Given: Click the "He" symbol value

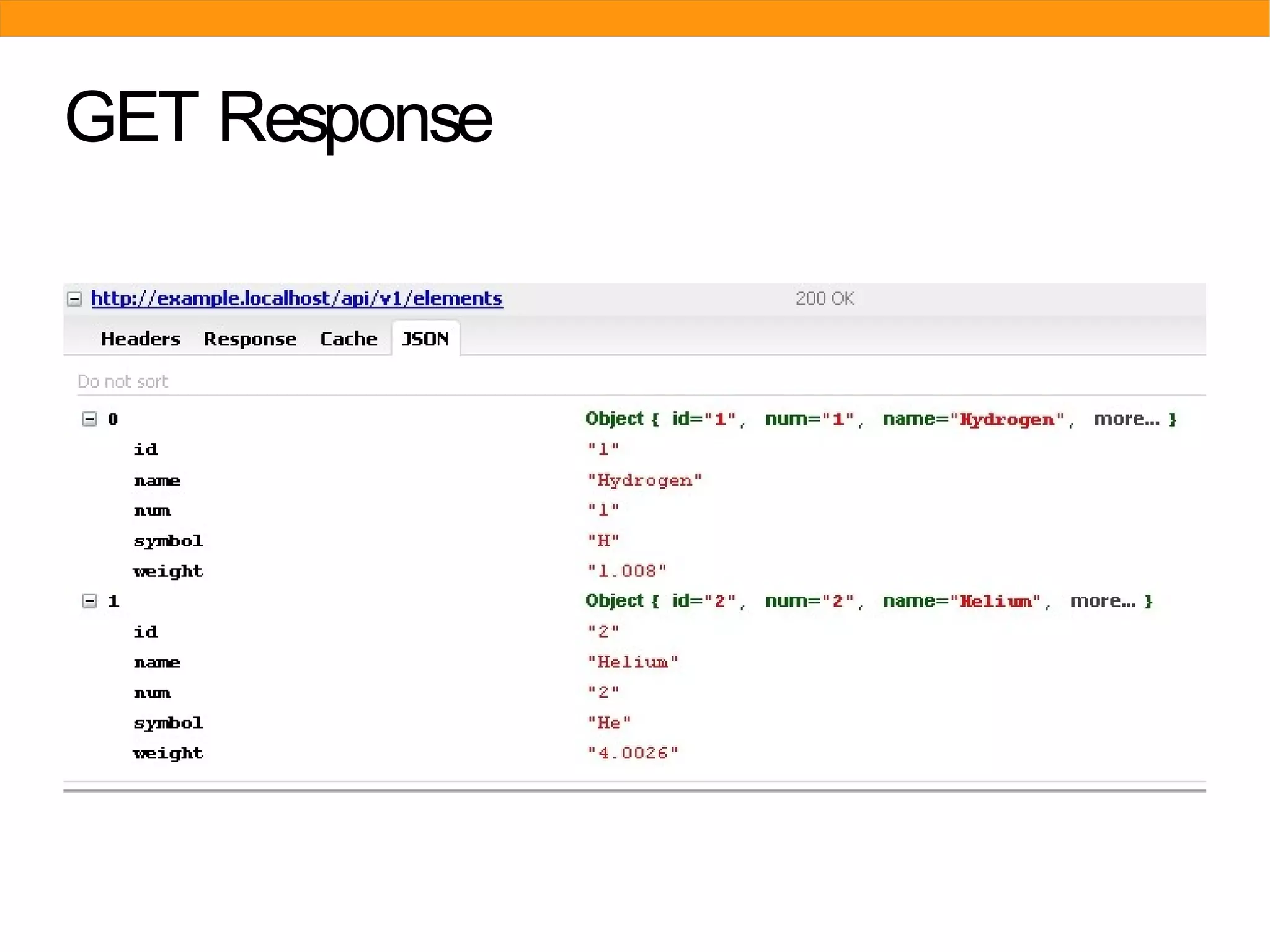Looking at the screenshot, I should click(610, 723).
